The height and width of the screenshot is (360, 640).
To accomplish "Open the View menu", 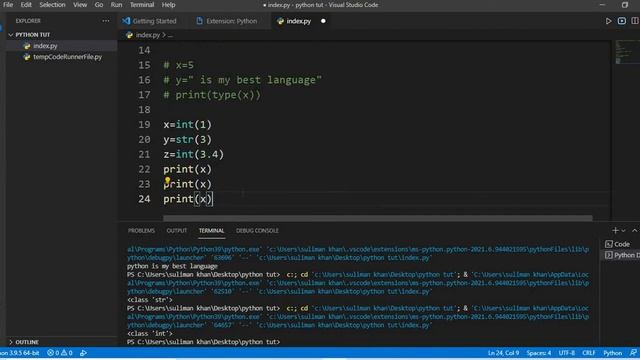I will pos(80,5).
